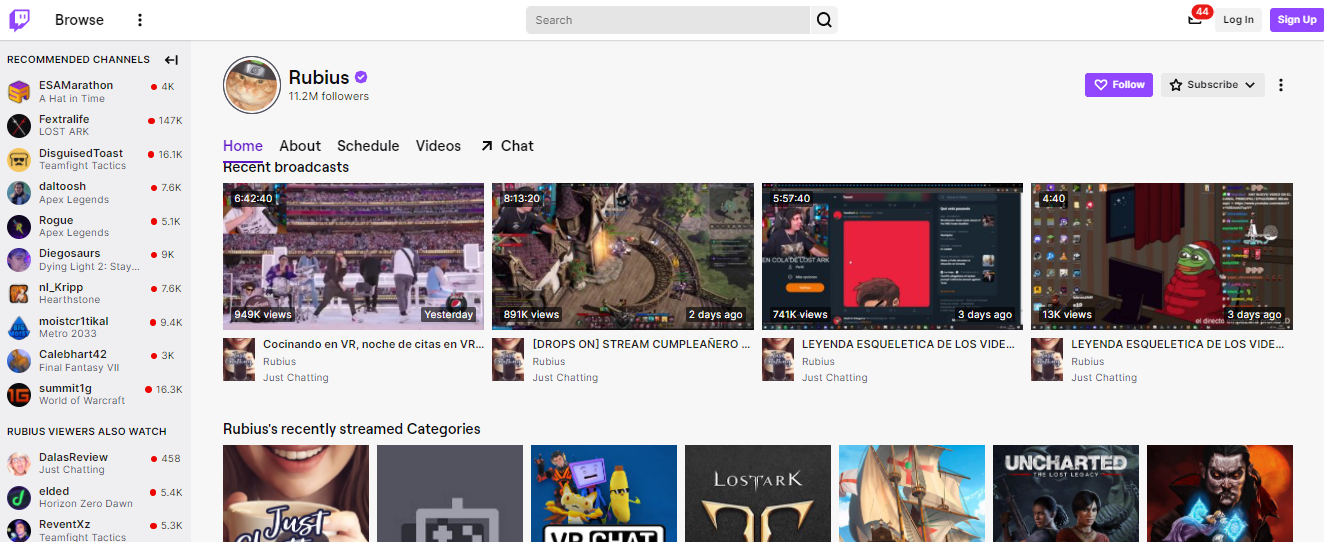Click Rogue channel avatar
Image resolution: width=1324 pixels, height=542 pixels.
(x=19, y=226)
